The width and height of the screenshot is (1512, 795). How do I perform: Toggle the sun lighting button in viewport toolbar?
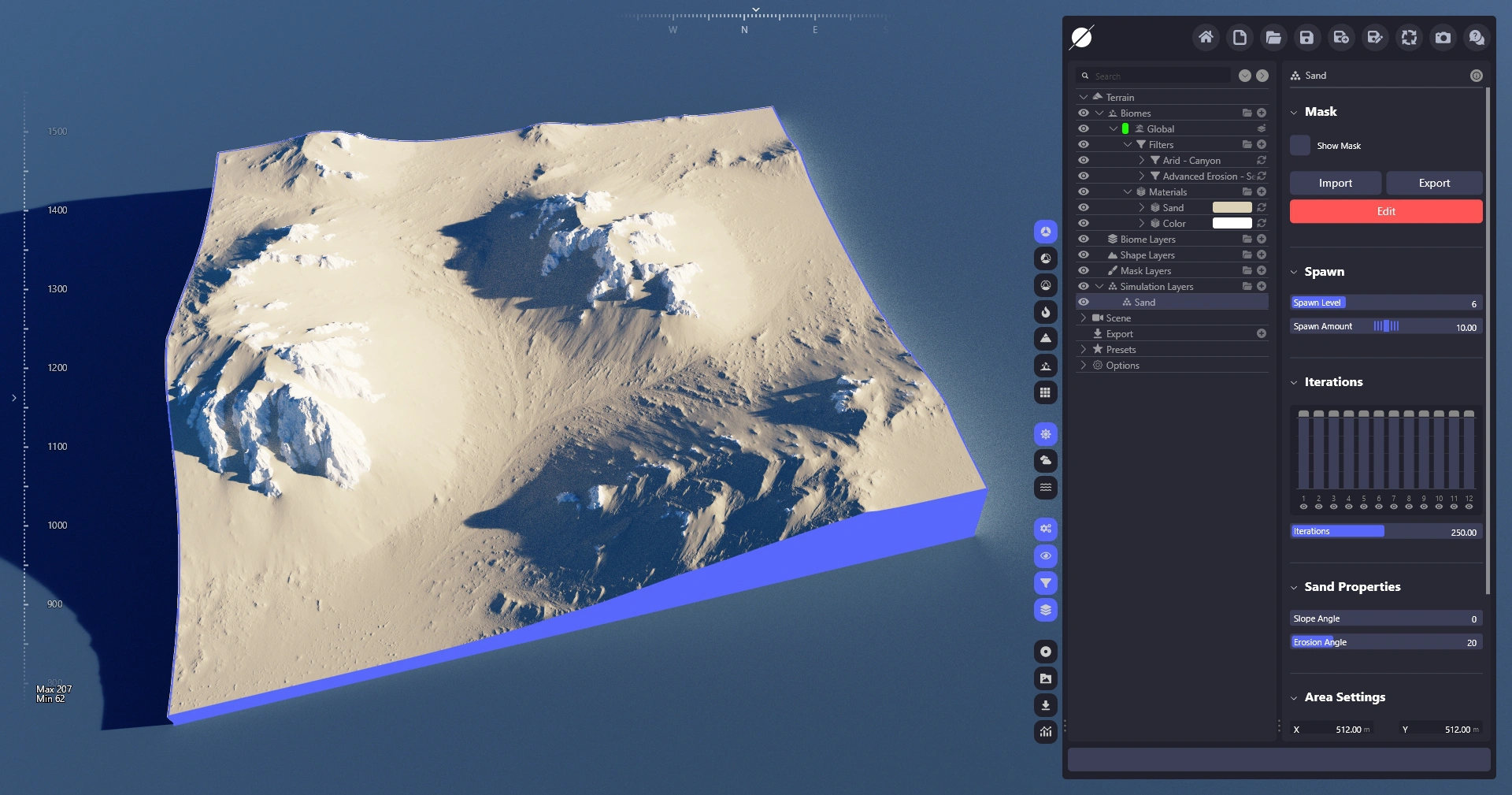click(x=1046, y=434)
